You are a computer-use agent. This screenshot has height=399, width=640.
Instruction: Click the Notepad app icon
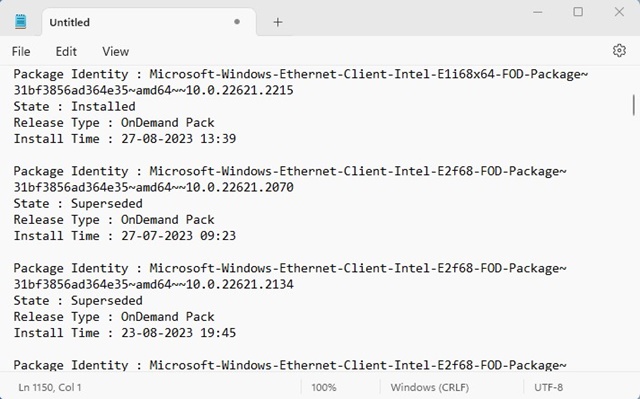tap(20, 22)
